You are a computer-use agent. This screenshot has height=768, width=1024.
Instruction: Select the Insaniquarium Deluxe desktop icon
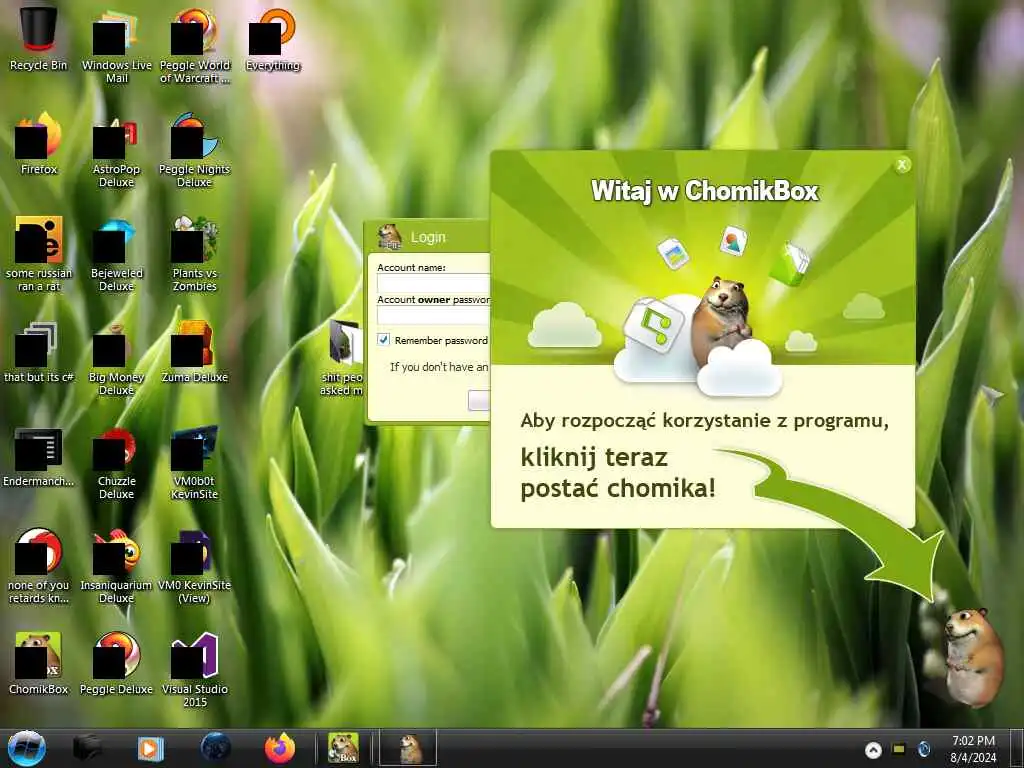(x=116, y=567)
